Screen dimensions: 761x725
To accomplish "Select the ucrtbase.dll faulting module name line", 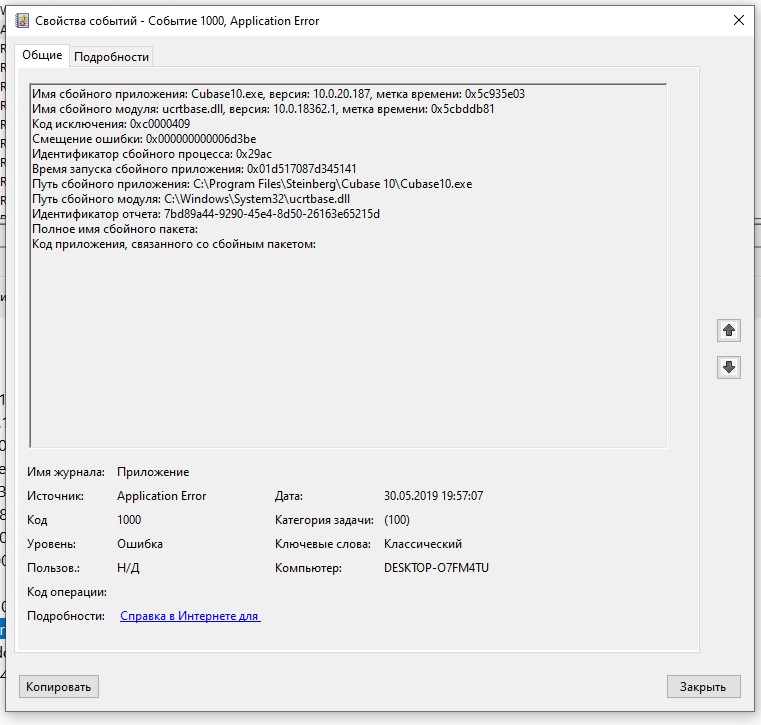I will coord(263,109).
